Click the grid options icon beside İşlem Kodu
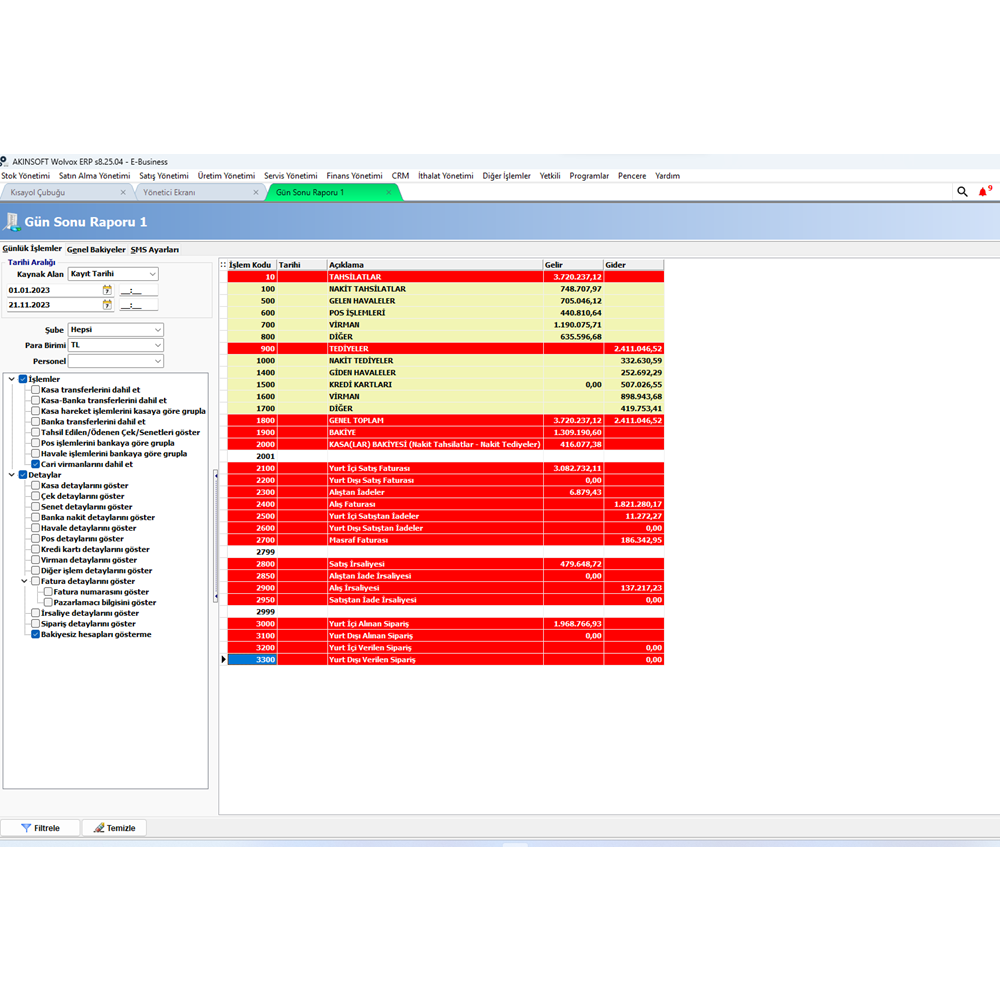1000x1000 pixels. coord(223,265)
